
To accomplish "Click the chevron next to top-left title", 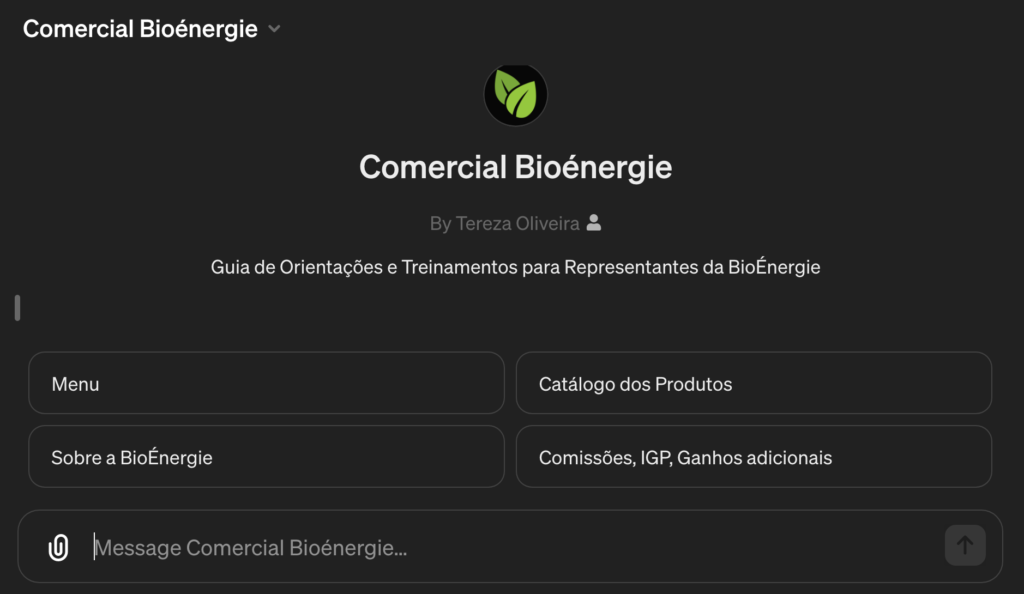I will (x=275, y=29).
